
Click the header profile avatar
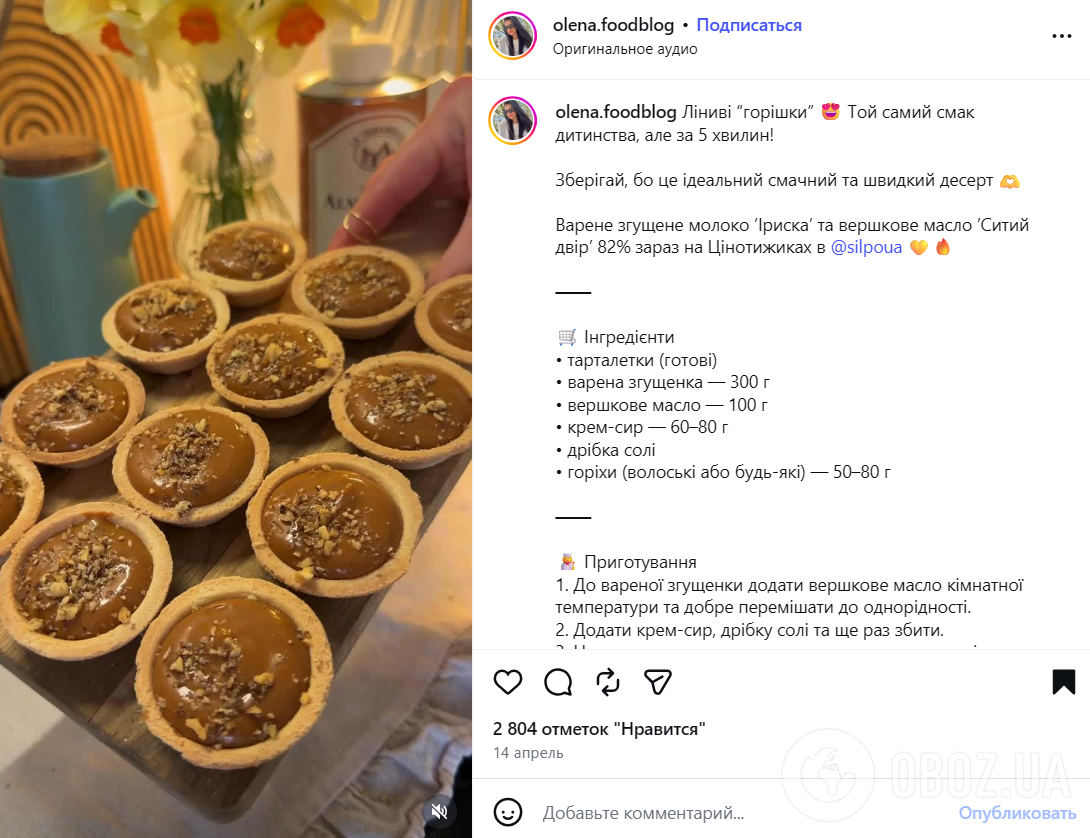pos(513,36)
